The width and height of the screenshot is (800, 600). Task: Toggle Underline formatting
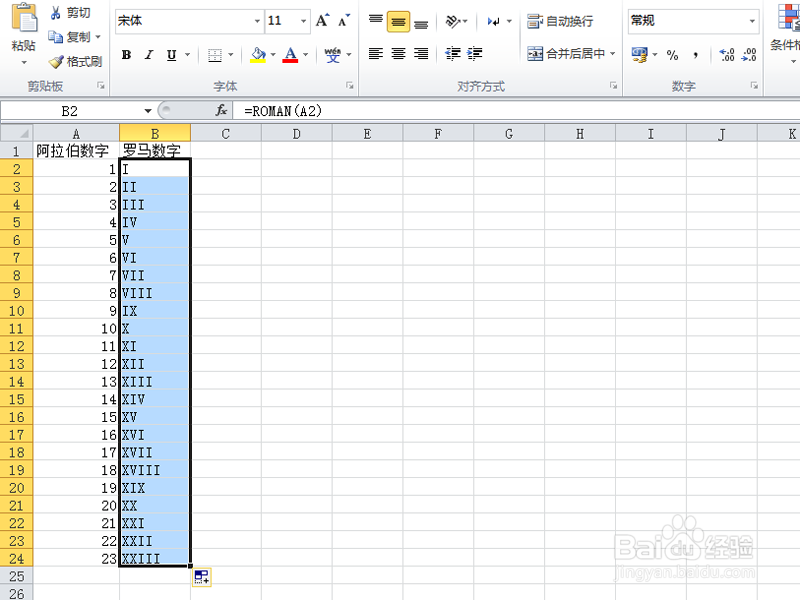click(171, 55)
